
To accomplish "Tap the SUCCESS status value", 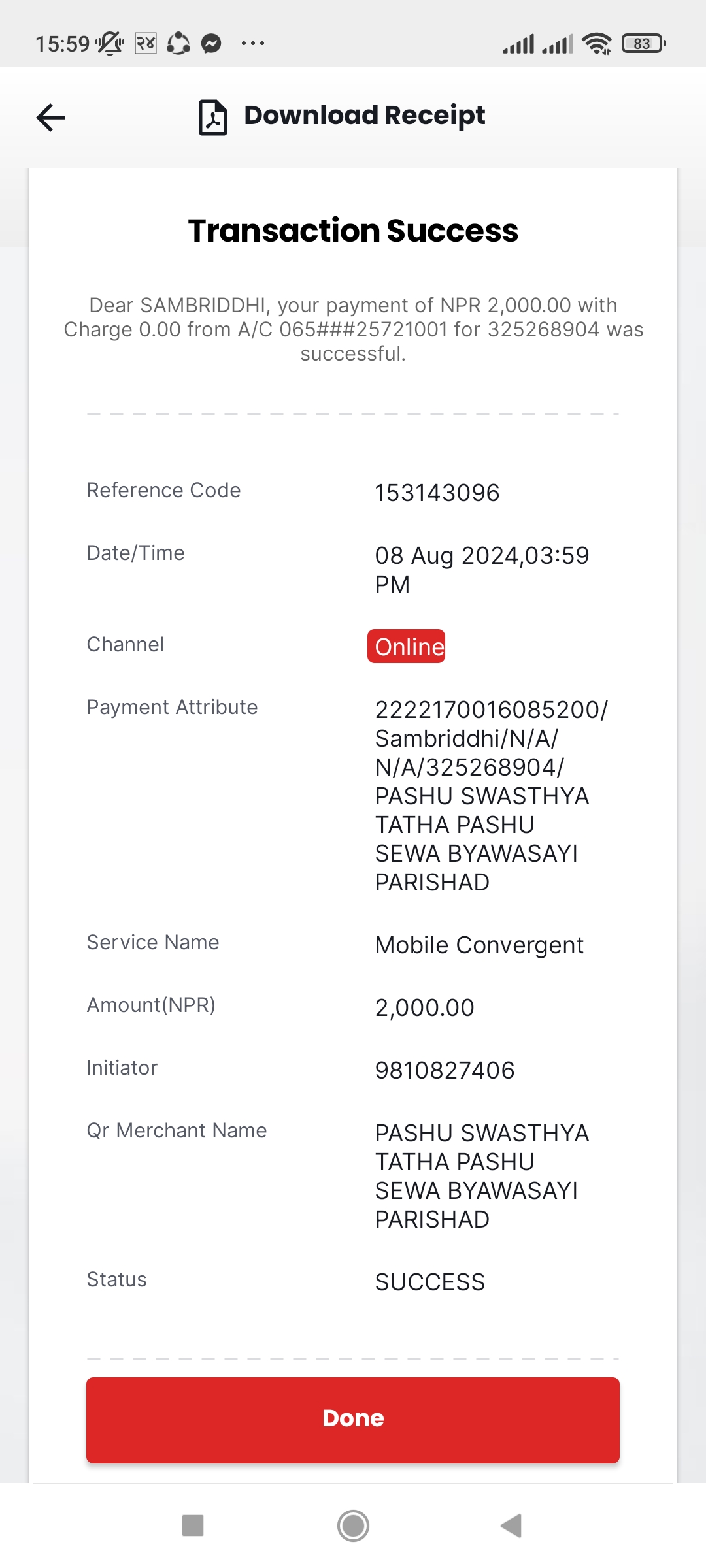I will (430, 1282).
